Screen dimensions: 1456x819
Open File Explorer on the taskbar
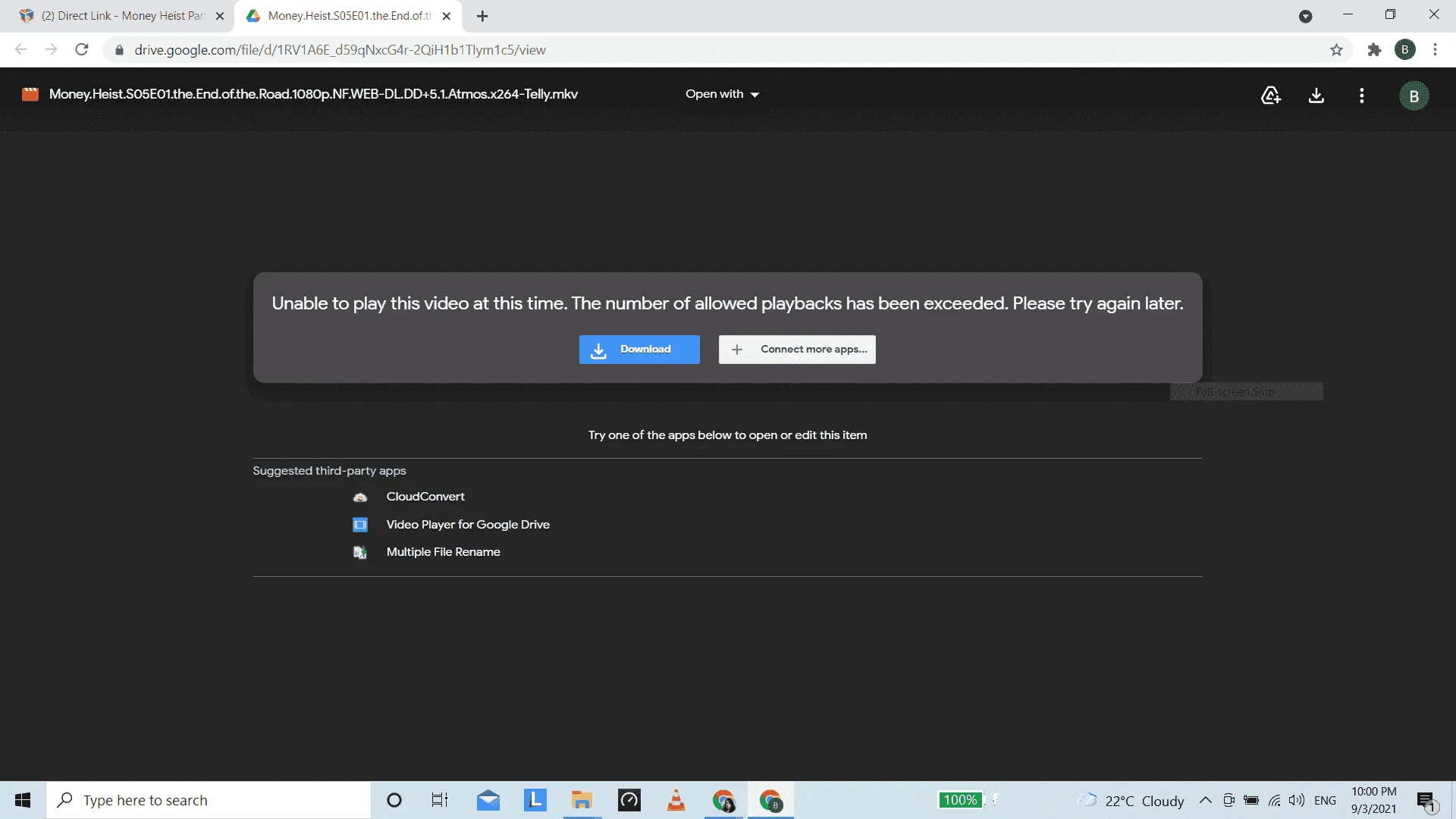click(x=582, y=800)
